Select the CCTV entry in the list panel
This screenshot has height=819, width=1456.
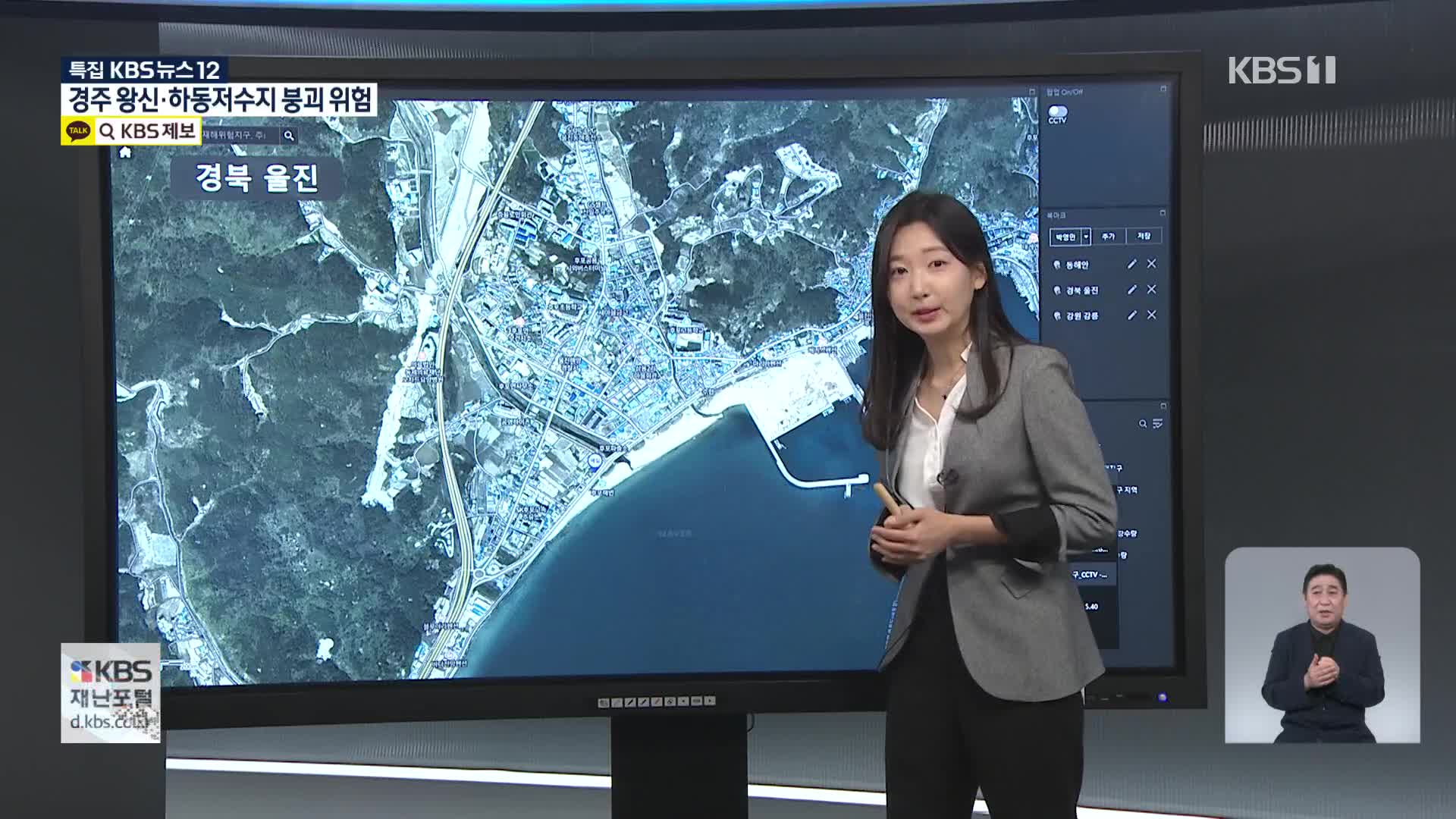click(x=1092, y=575)
